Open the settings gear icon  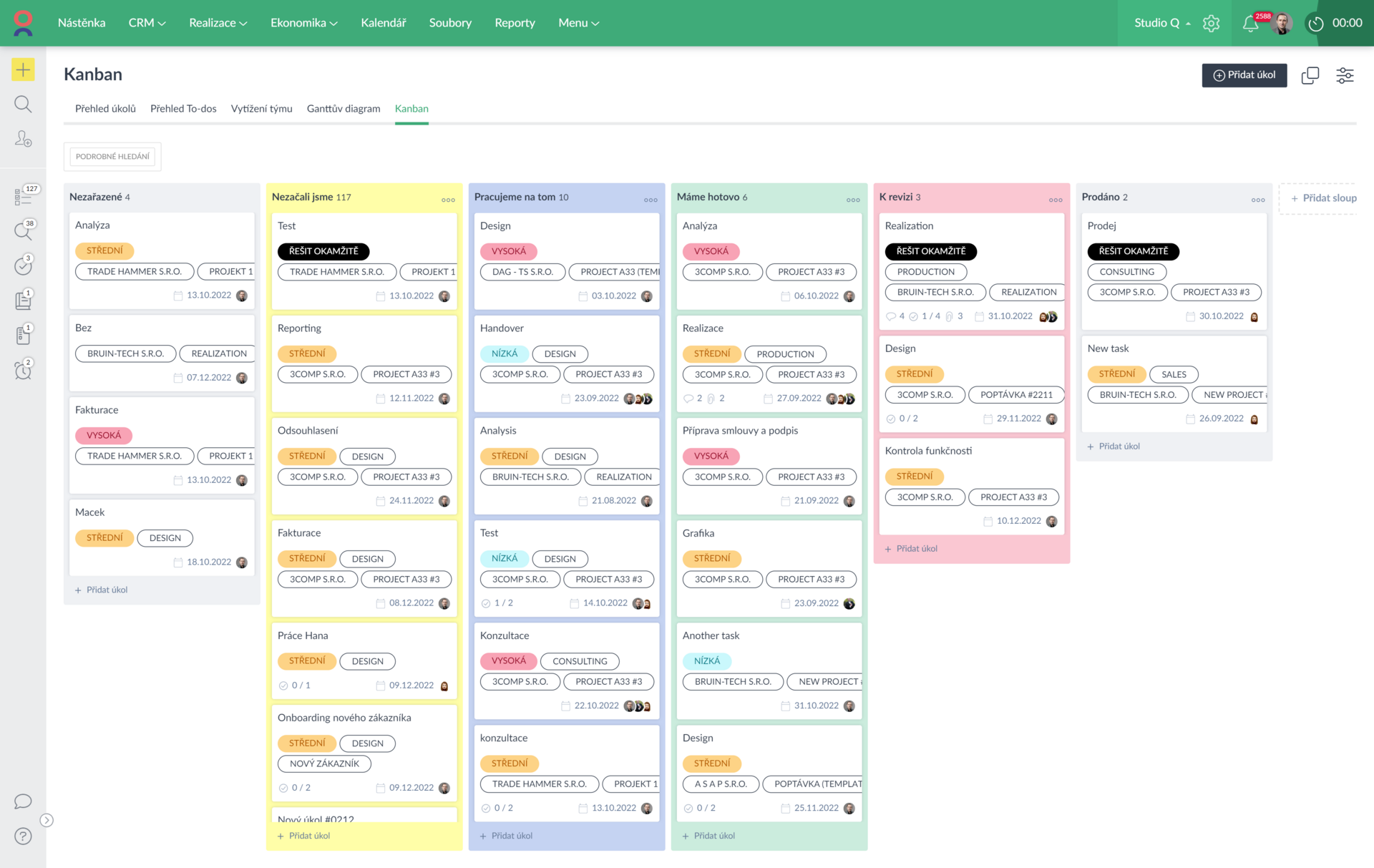[1211, 24]
